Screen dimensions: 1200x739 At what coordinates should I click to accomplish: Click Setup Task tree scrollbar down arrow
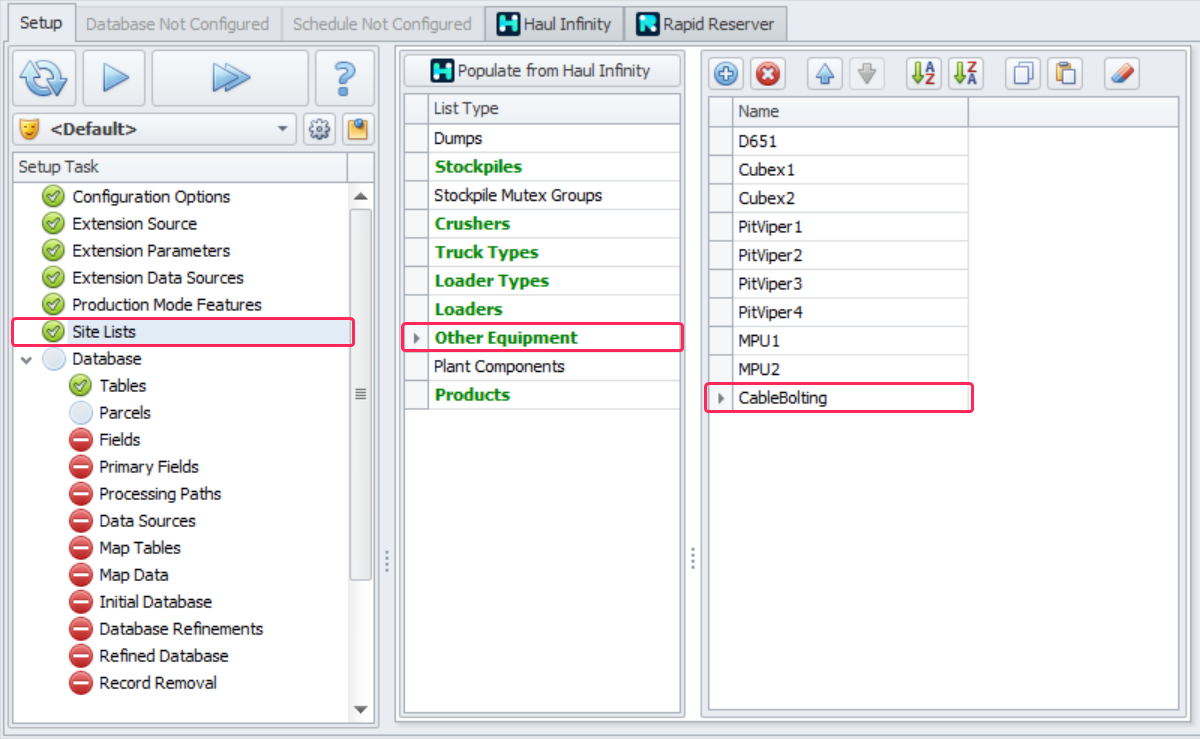click(361, 709)
